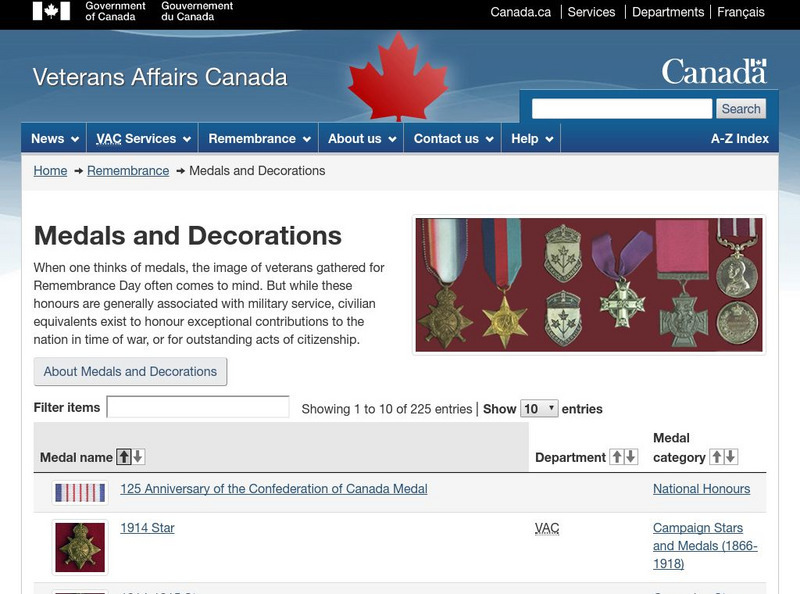
Task: Click the Search button
Action: 741,109
